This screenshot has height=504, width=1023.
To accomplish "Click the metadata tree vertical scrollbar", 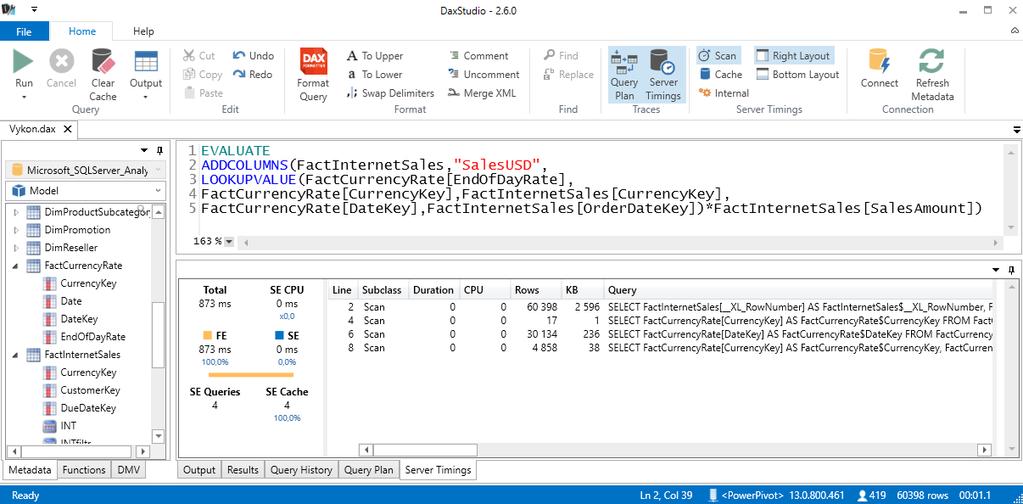I will click(159, 333).
